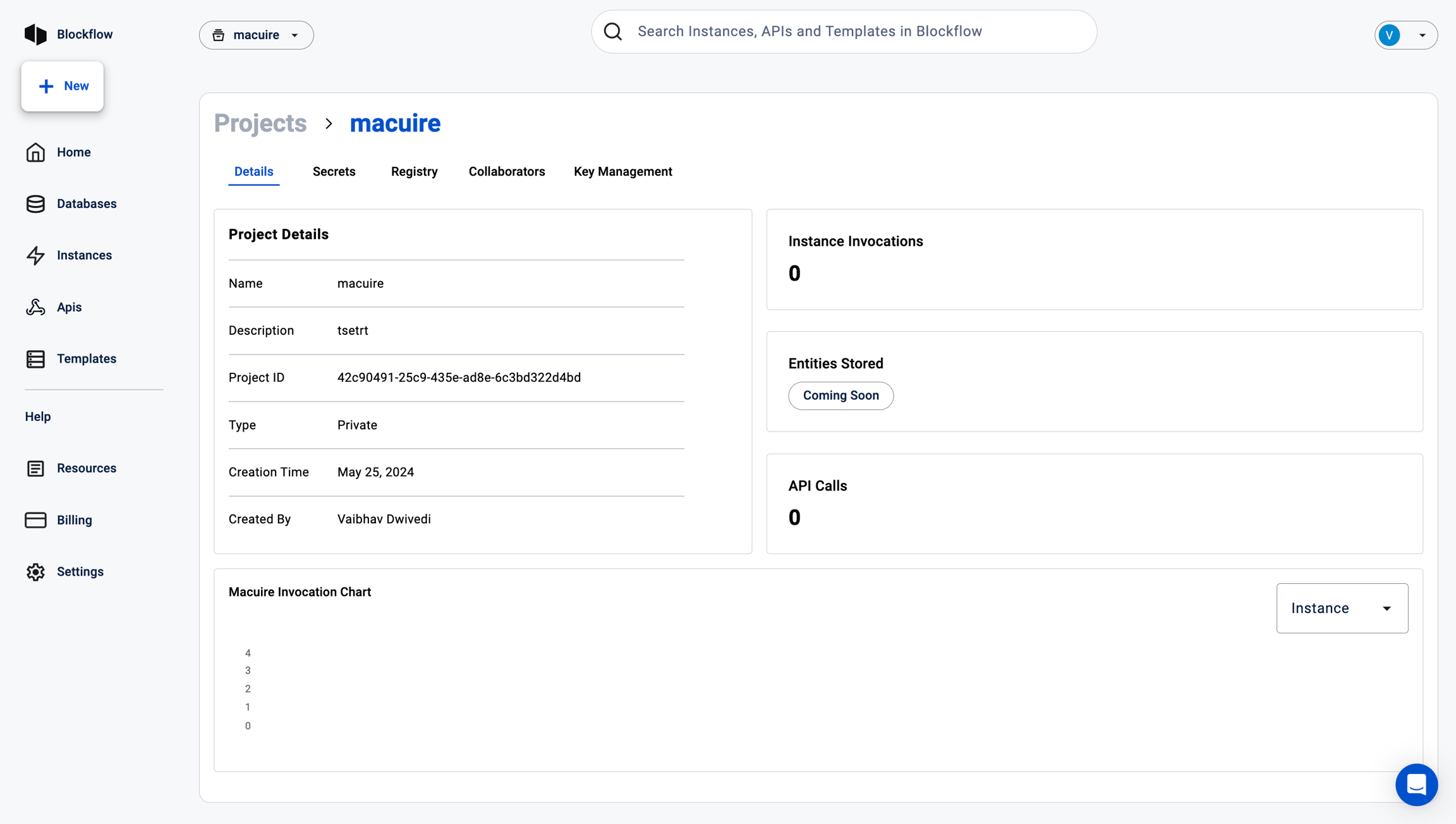Navigate to Projects breadcrumb link
Screen dimensions: 1456x824
[x=260, y=123]
